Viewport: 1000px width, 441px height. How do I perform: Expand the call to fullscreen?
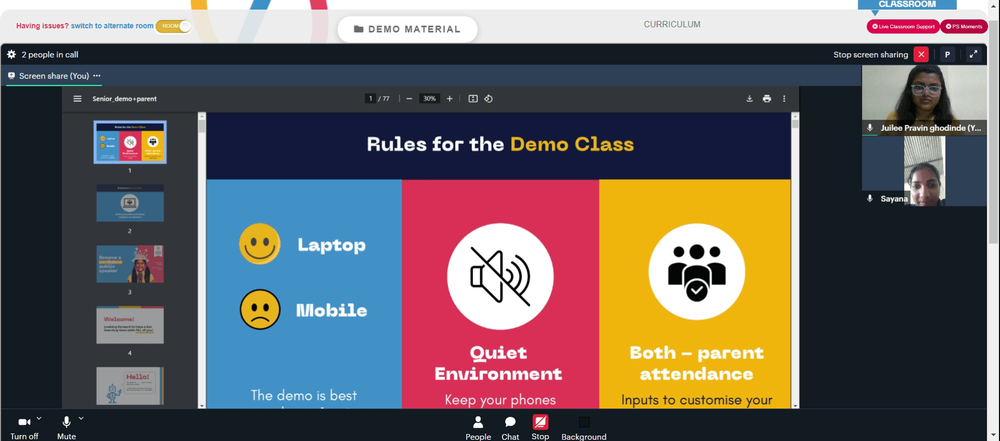pyautogui.click(x=973, y=54)
